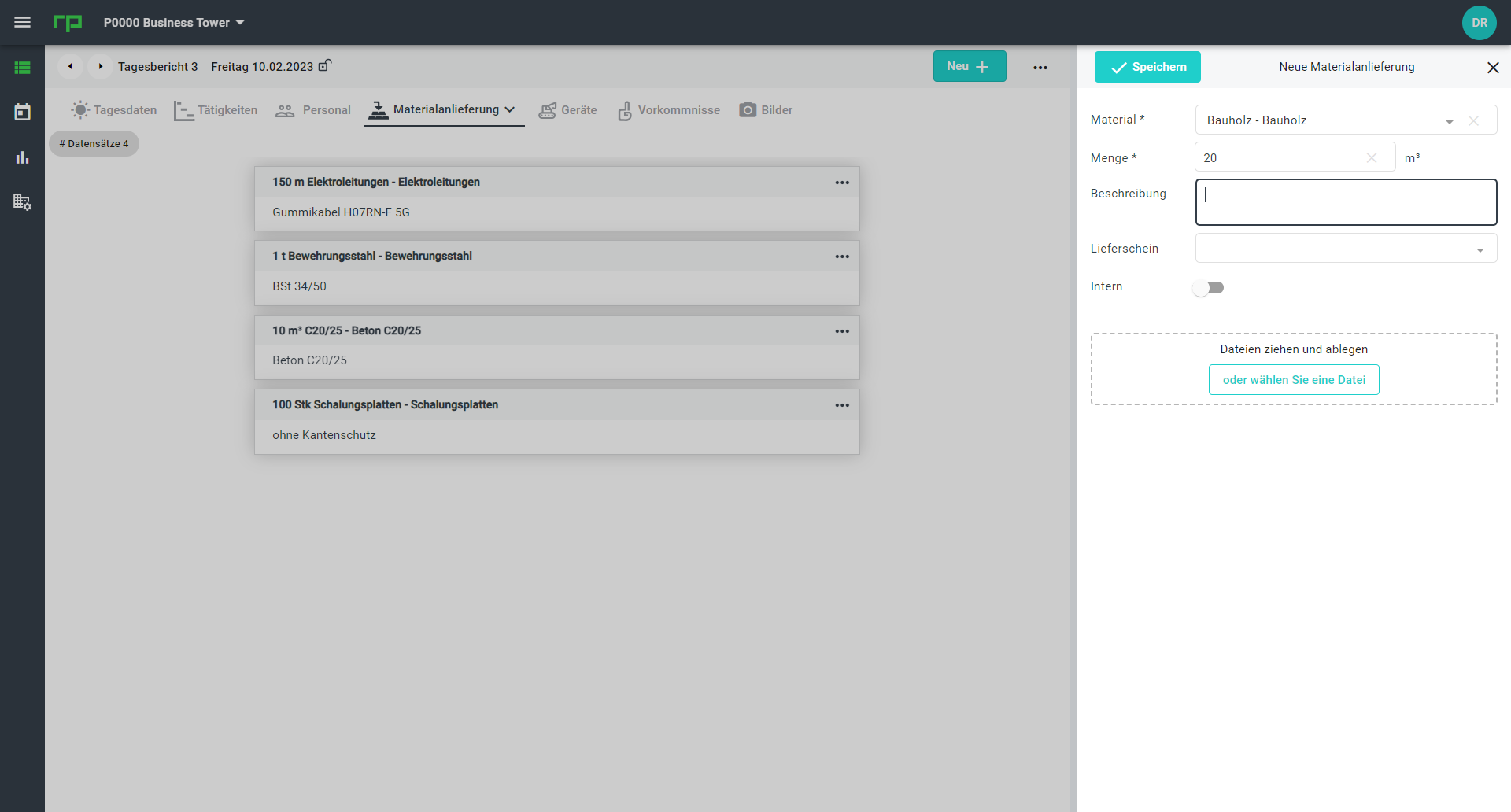
Task: Click the Beschreibung text field
Action: (1346, 202)
